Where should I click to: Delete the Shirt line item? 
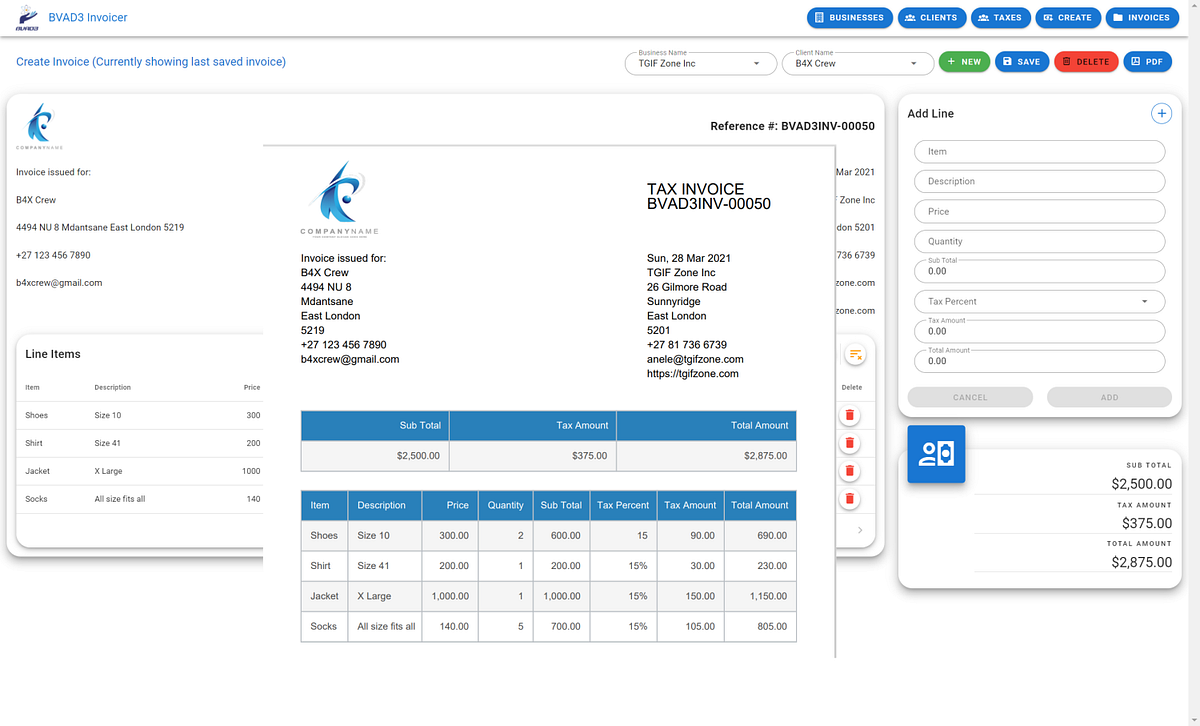(850, 443)
